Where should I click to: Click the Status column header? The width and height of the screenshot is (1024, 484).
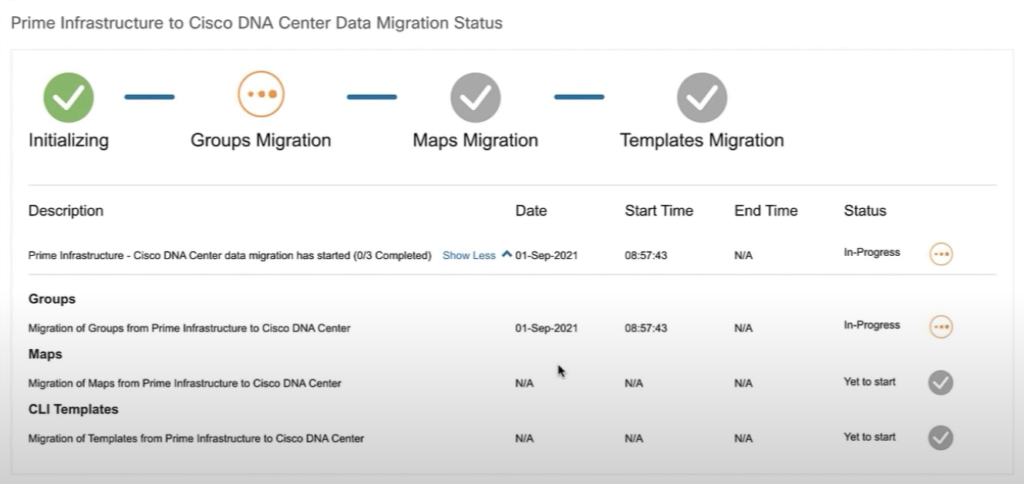[x=865, y=211]
